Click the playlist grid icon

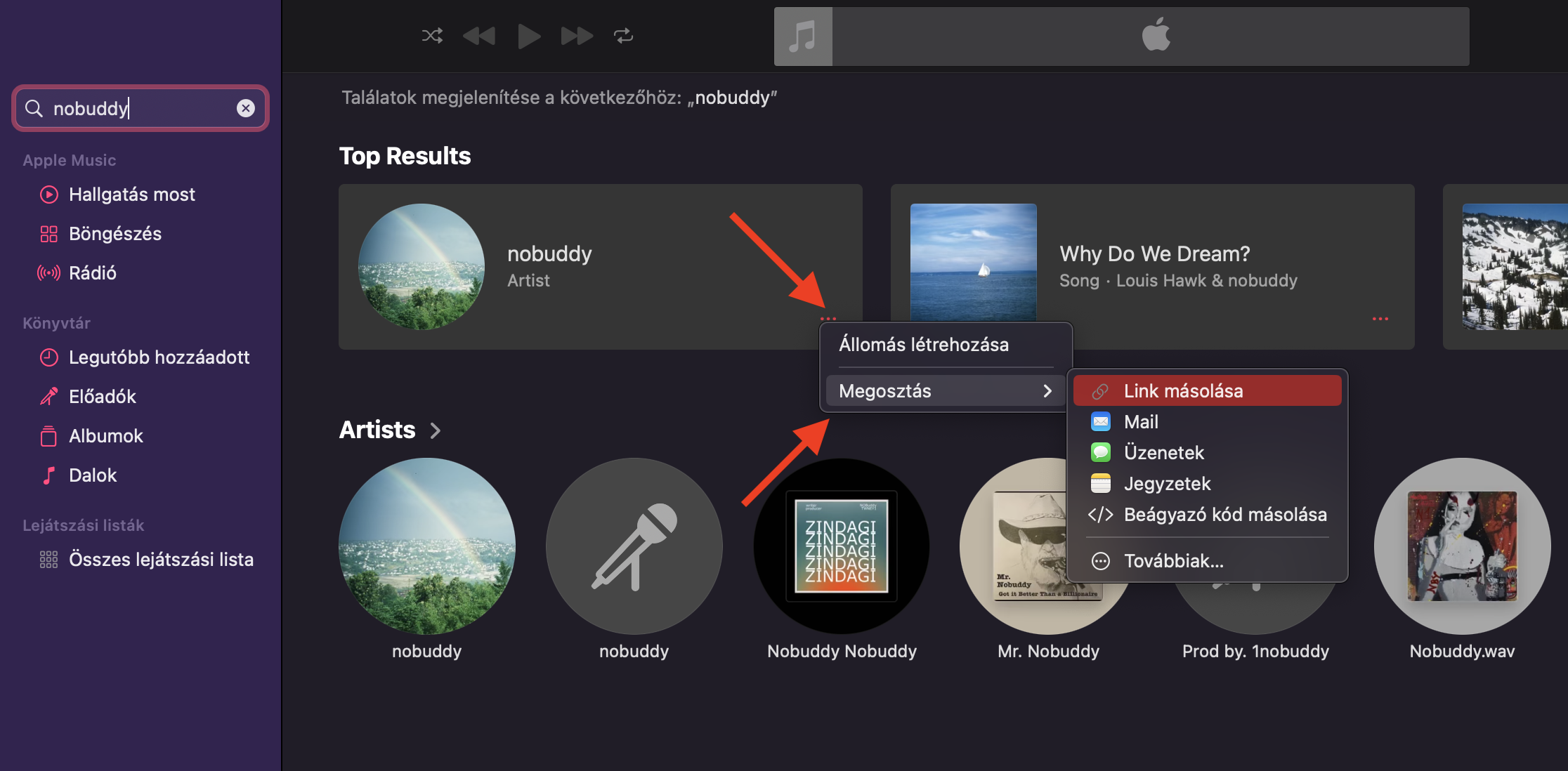(x=48, y=560)
